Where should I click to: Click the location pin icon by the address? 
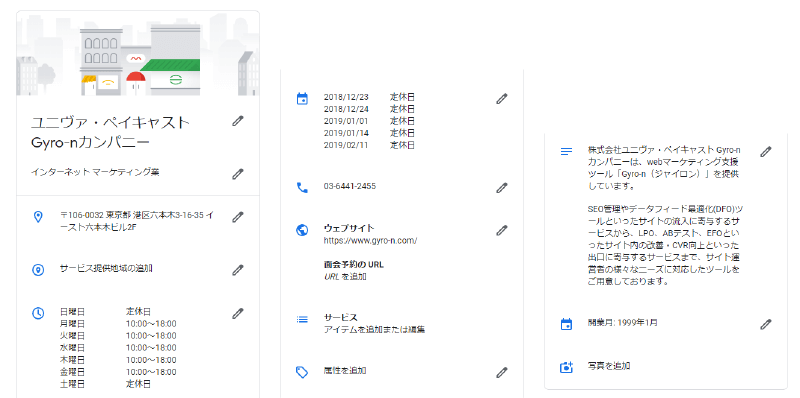pyautogui.click(x=38, y=217)
